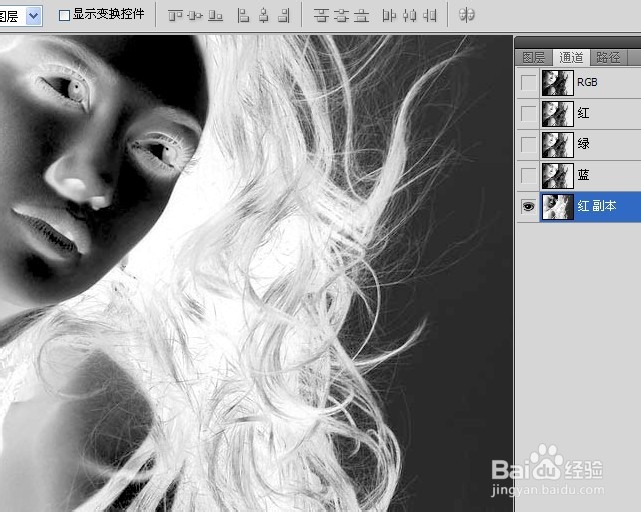
Task: Click the distribute vertical centers icon
Action: (341, 16)
